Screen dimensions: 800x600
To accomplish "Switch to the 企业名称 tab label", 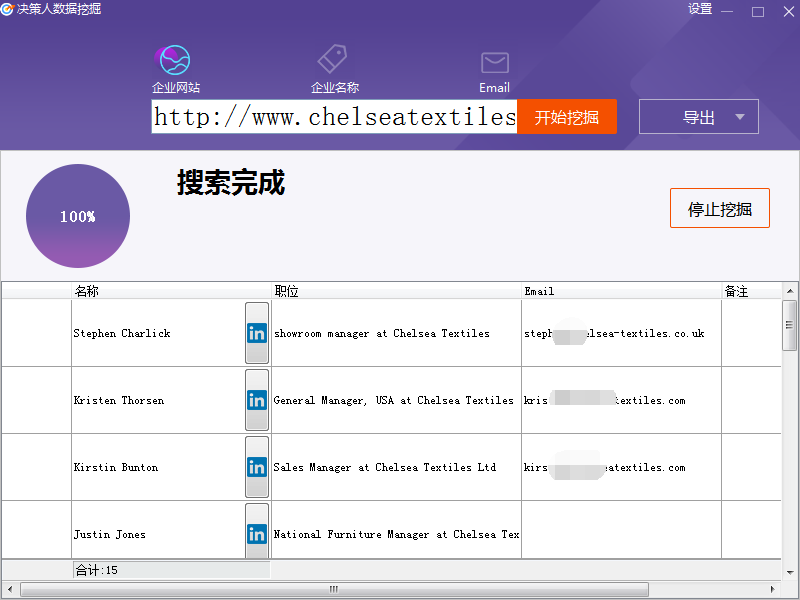I will pyautogui.click(x=335, y=88).
